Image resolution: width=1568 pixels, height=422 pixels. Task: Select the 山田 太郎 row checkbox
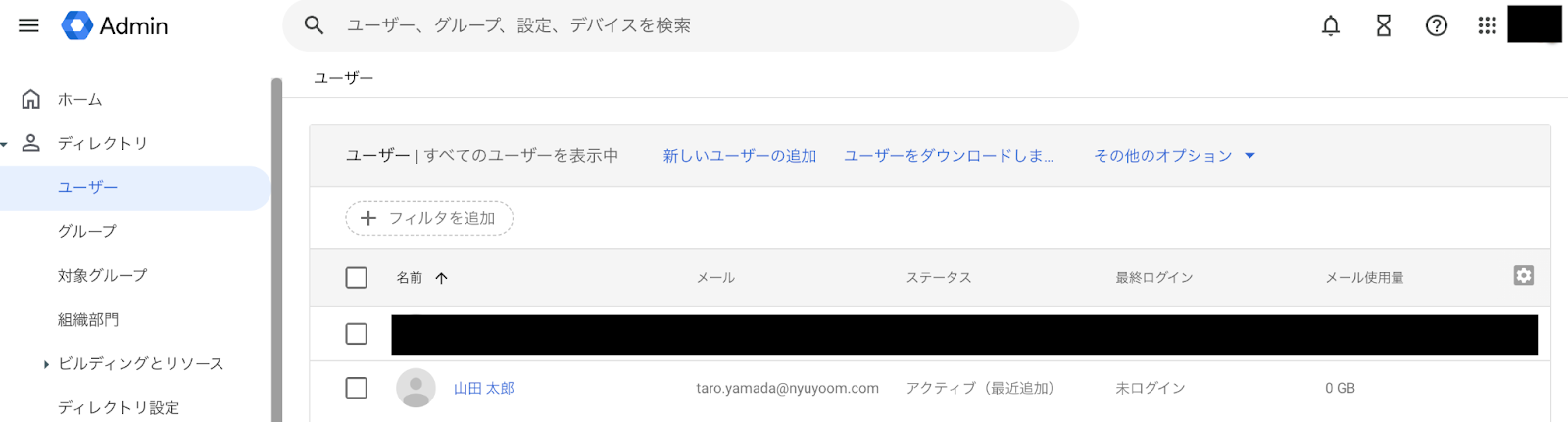pyautogui.click(x=357, y=388)
